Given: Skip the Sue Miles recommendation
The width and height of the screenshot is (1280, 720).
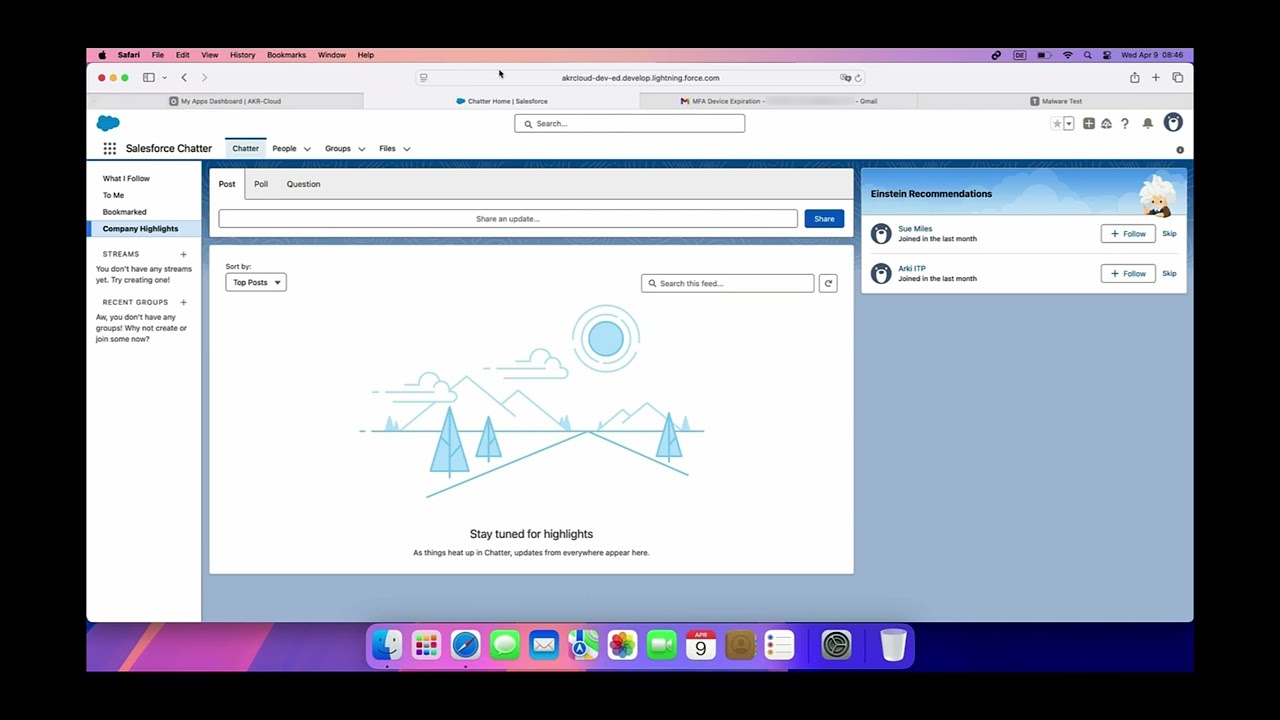Looking at the screenshot, I should (x=1169, y=233).
